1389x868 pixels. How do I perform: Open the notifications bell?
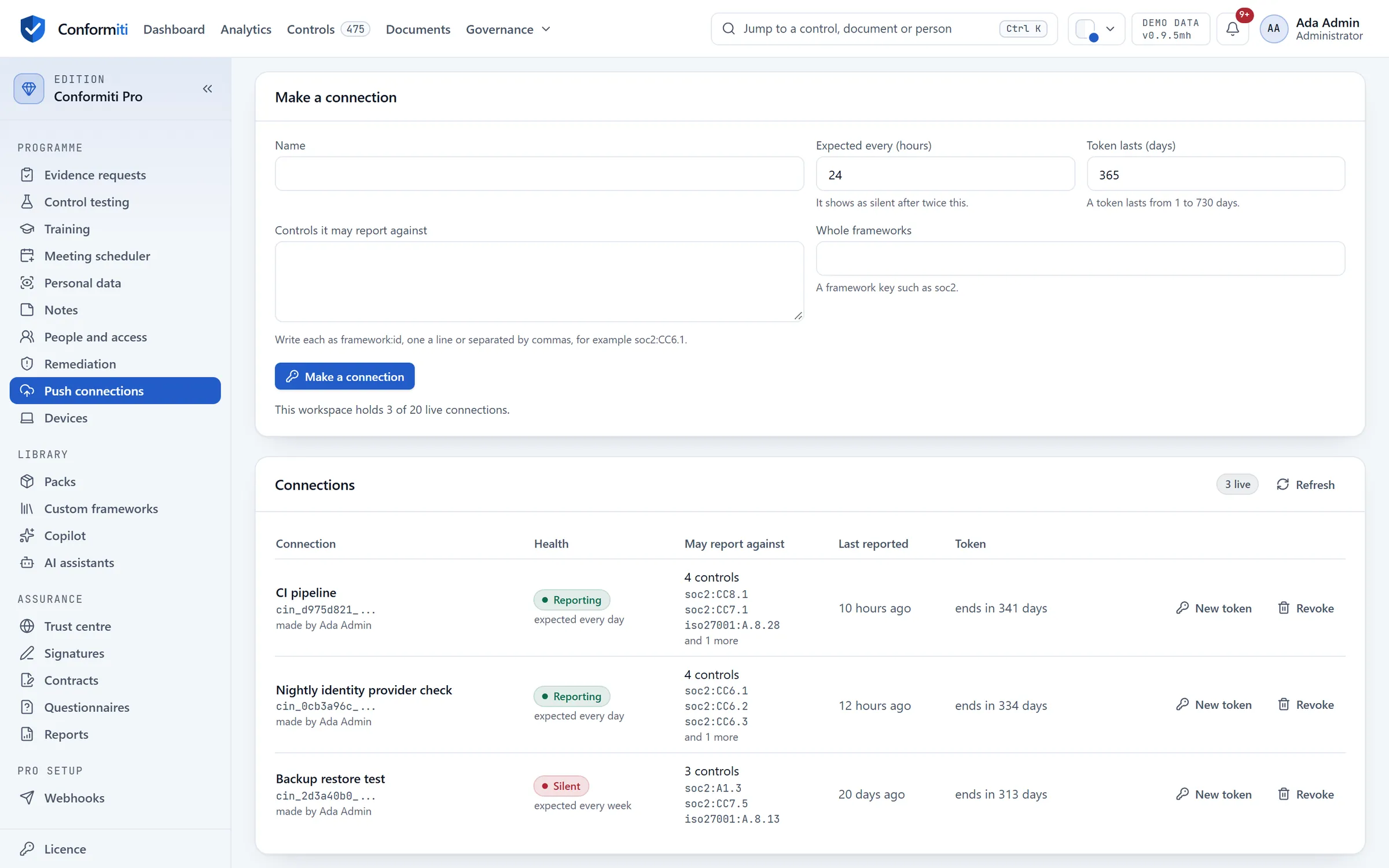click(1233, 29)
